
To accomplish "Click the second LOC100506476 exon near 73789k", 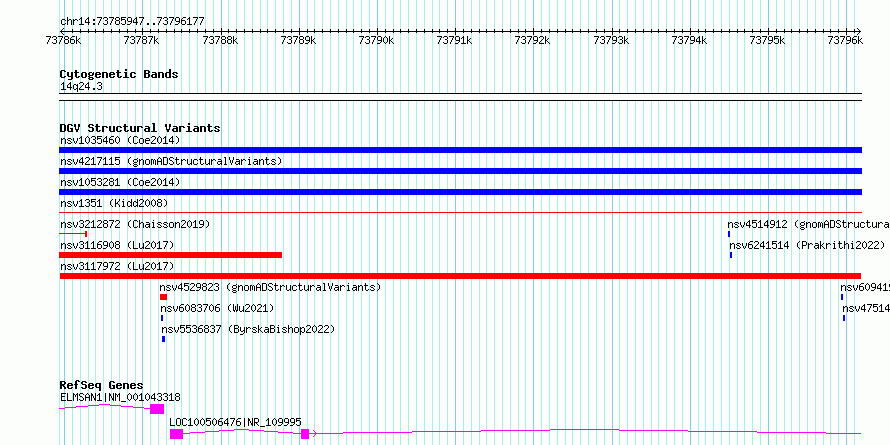I will (x=305, y=434).
